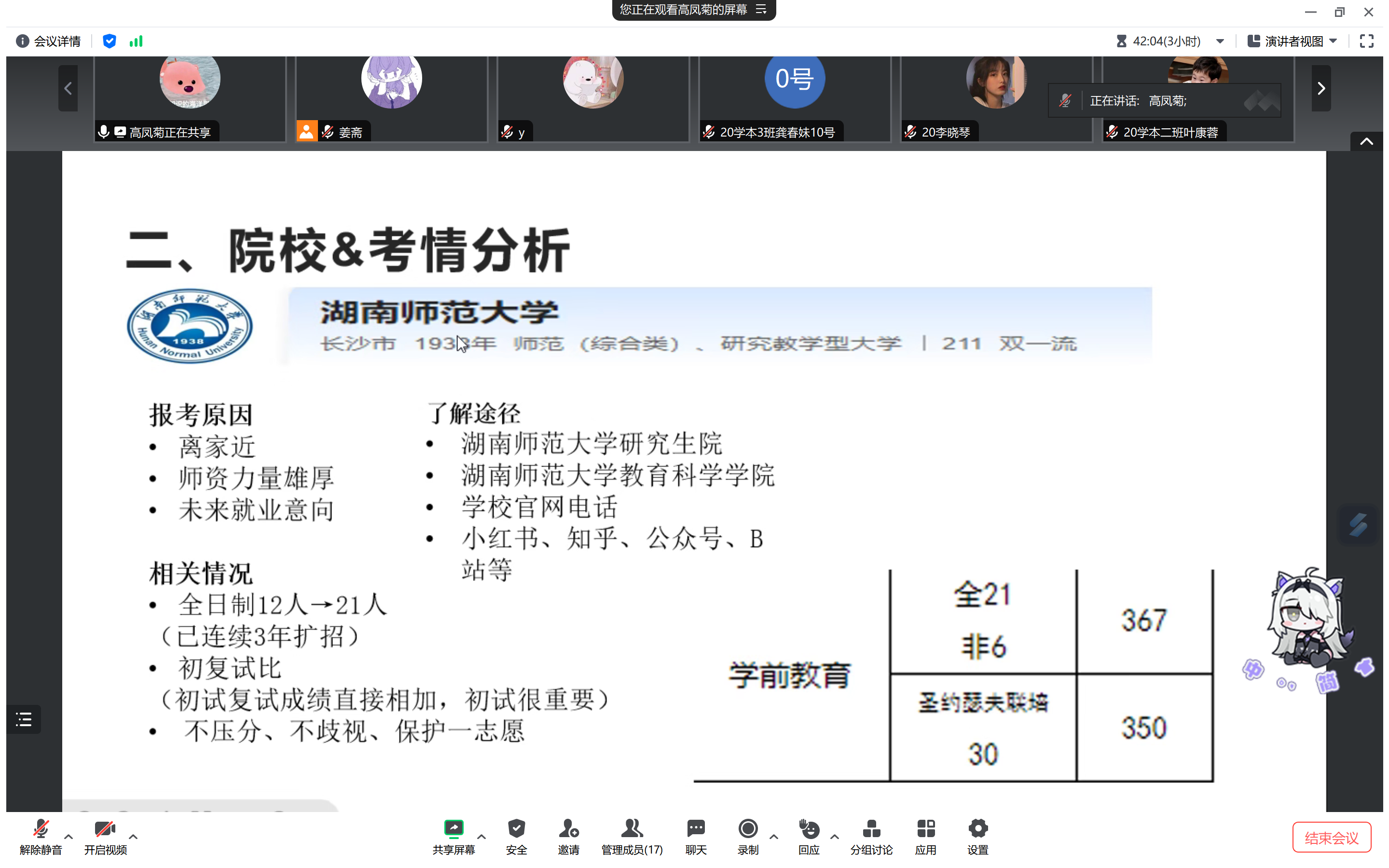Click bullet 师资力量雄厚
This screenshot has width=1389, height=868.
click(x=256, y=478)
